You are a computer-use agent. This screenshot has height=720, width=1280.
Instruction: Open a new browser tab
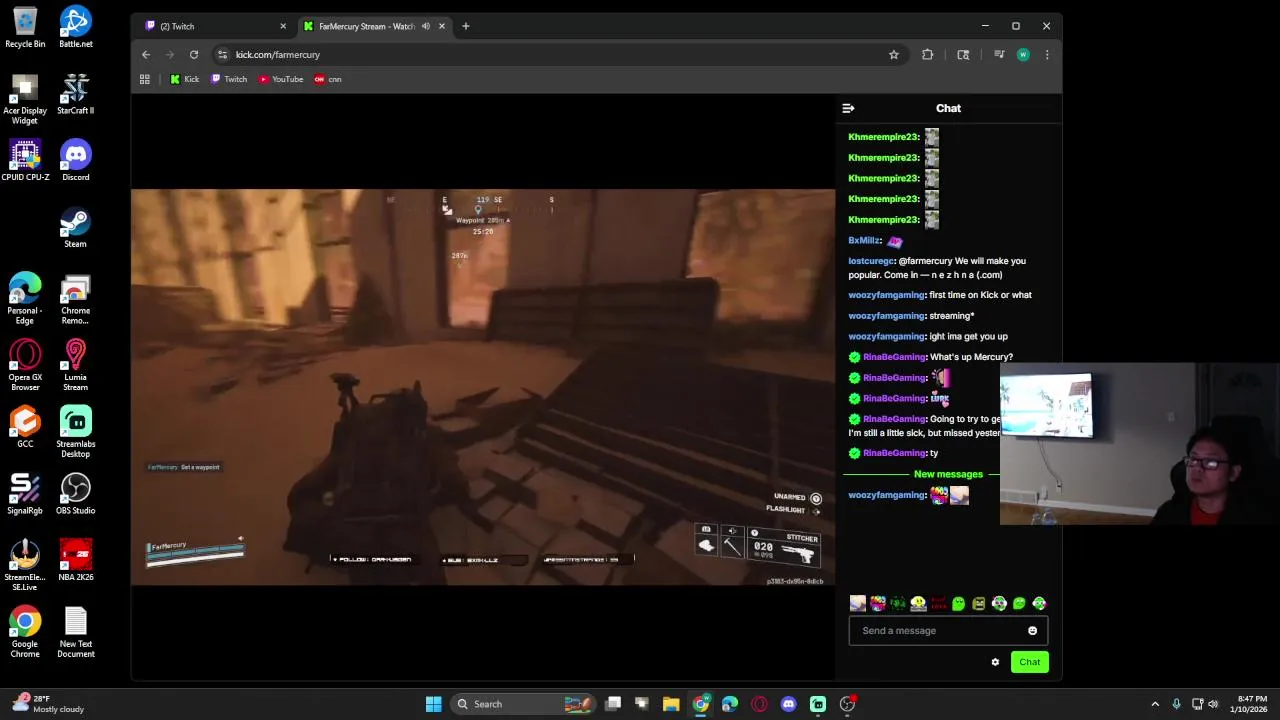(x=465, y=26)
